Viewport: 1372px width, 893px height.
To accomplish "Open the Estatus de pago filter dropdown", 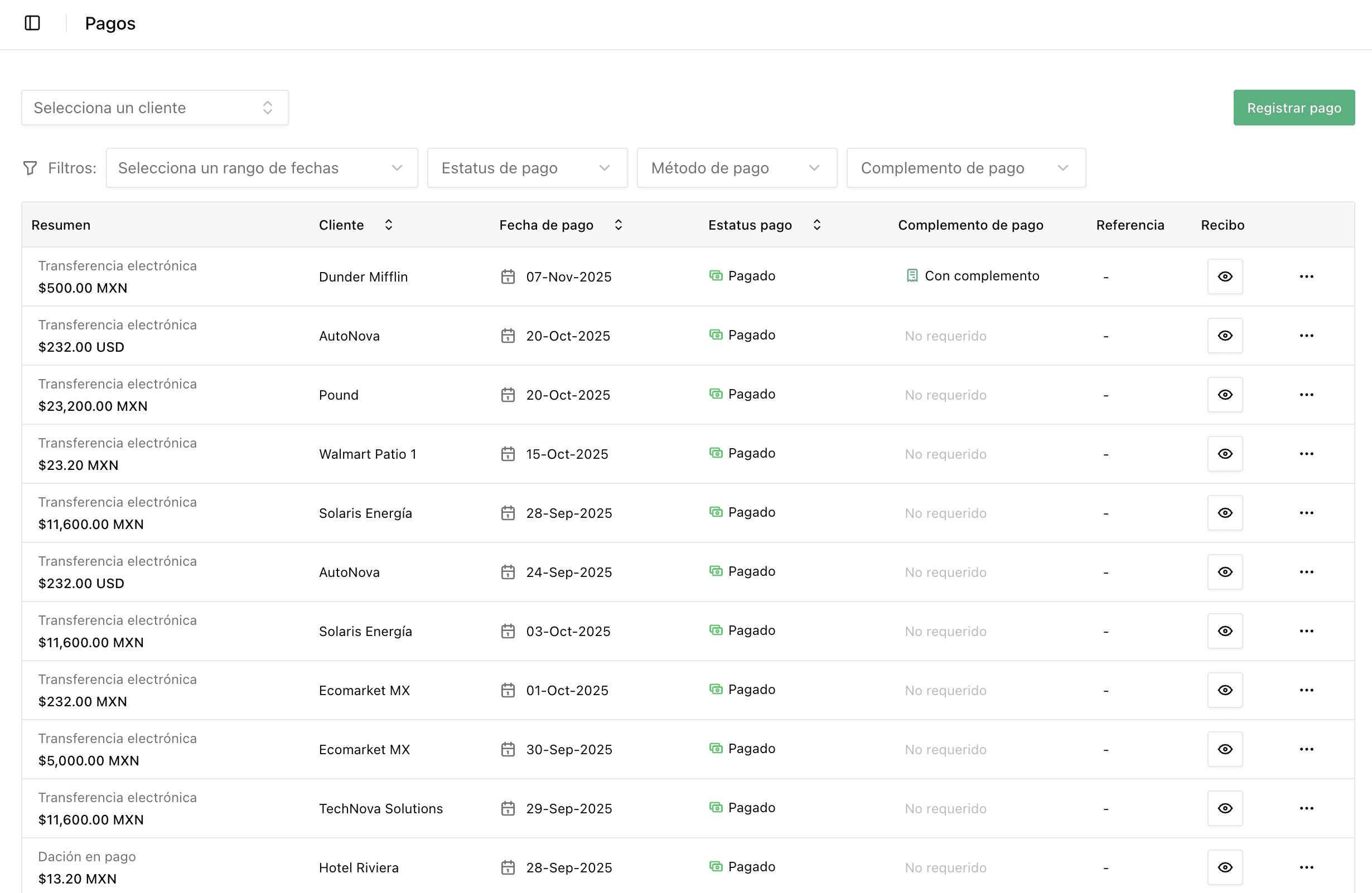I will pos(526,168).
